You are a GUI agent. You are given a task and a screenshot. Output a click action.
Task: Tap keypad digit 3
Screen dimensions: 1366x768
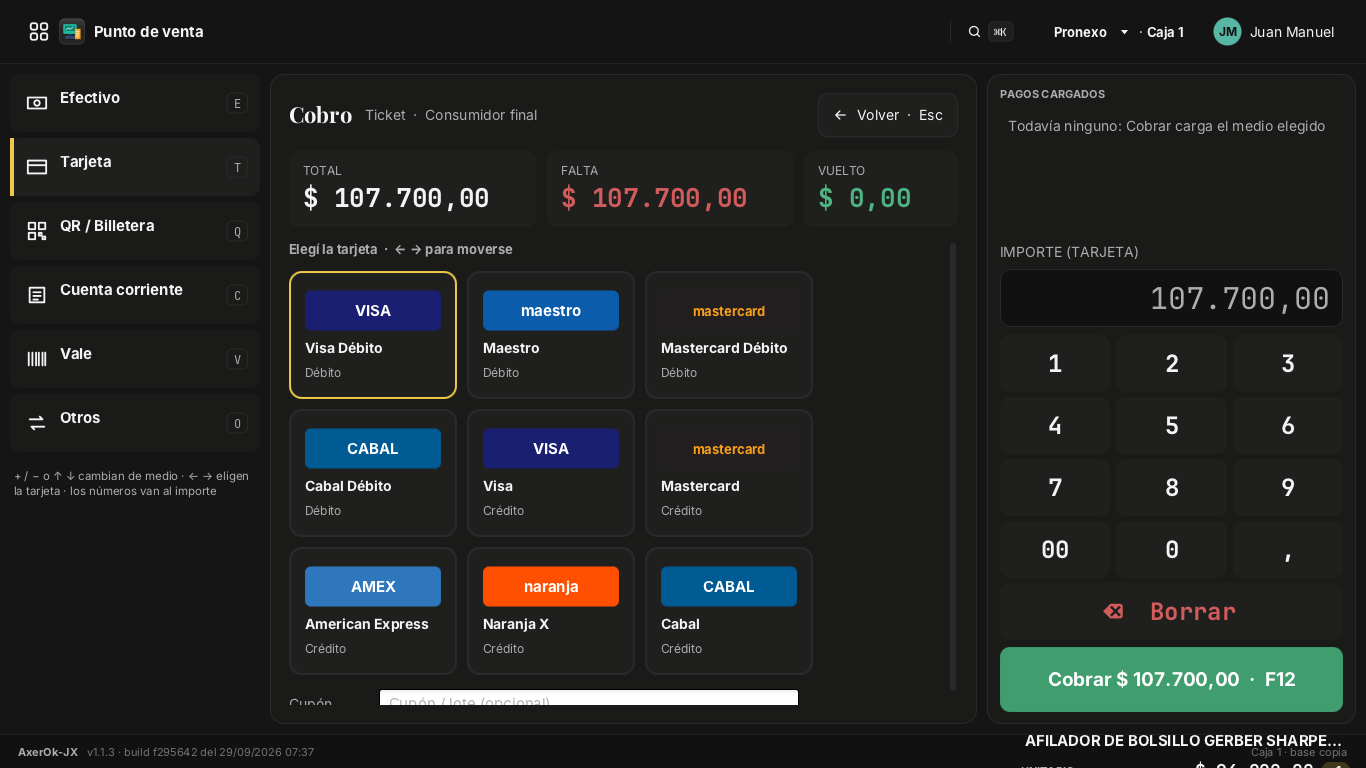[1288, 364]
